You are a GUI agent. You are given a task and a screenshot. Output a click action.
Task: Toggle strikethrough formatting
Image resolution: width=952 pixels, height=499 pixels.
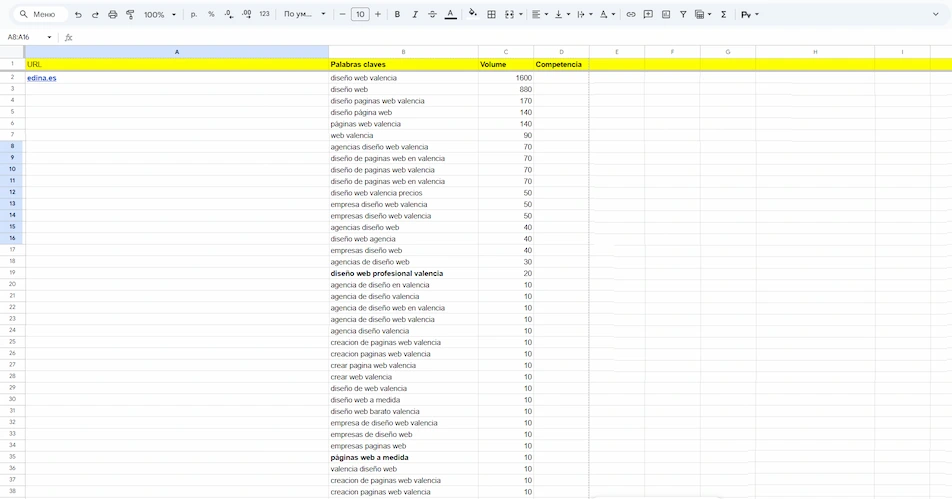pos(431,15)
